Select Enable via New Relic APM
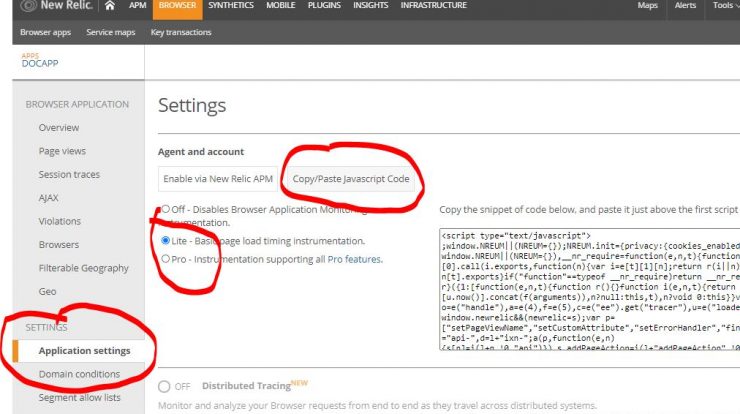The width and height of the screenshot is (740, 414). pos(218,179)
